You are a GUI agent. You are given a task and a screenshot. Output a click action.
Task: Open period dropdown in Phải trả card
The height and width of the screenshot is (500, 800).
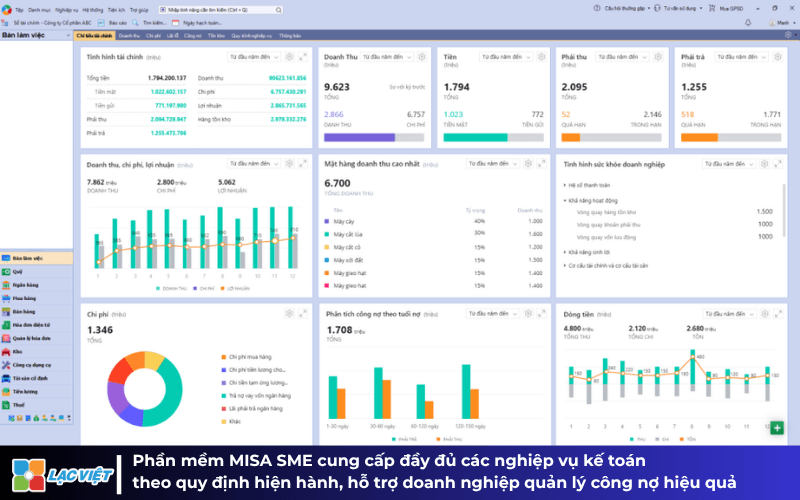742,57
